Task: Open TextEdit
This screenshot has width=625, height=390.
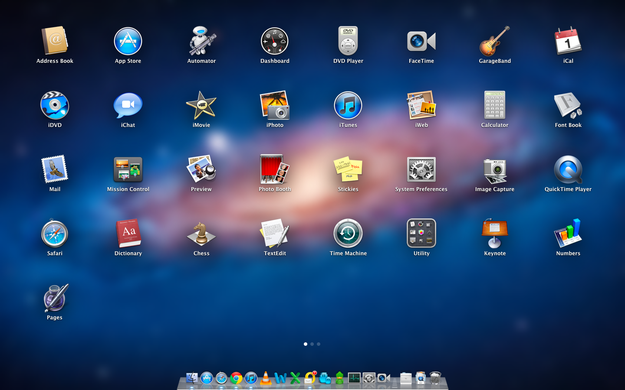Action: pyautogui.click(x=275, y=233)
